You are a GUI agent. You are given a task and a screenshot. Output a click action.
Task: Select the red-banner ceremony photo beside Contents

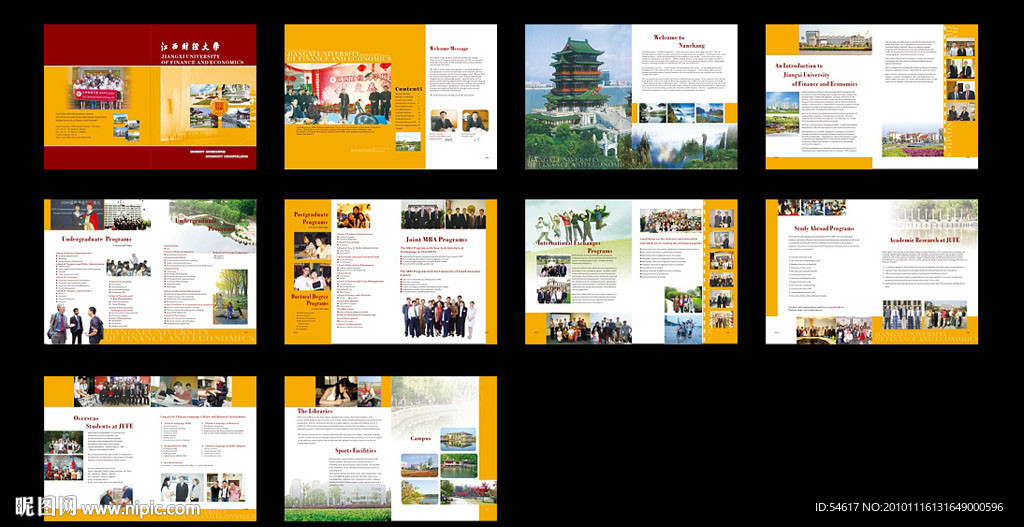click(x=338, y=93)
